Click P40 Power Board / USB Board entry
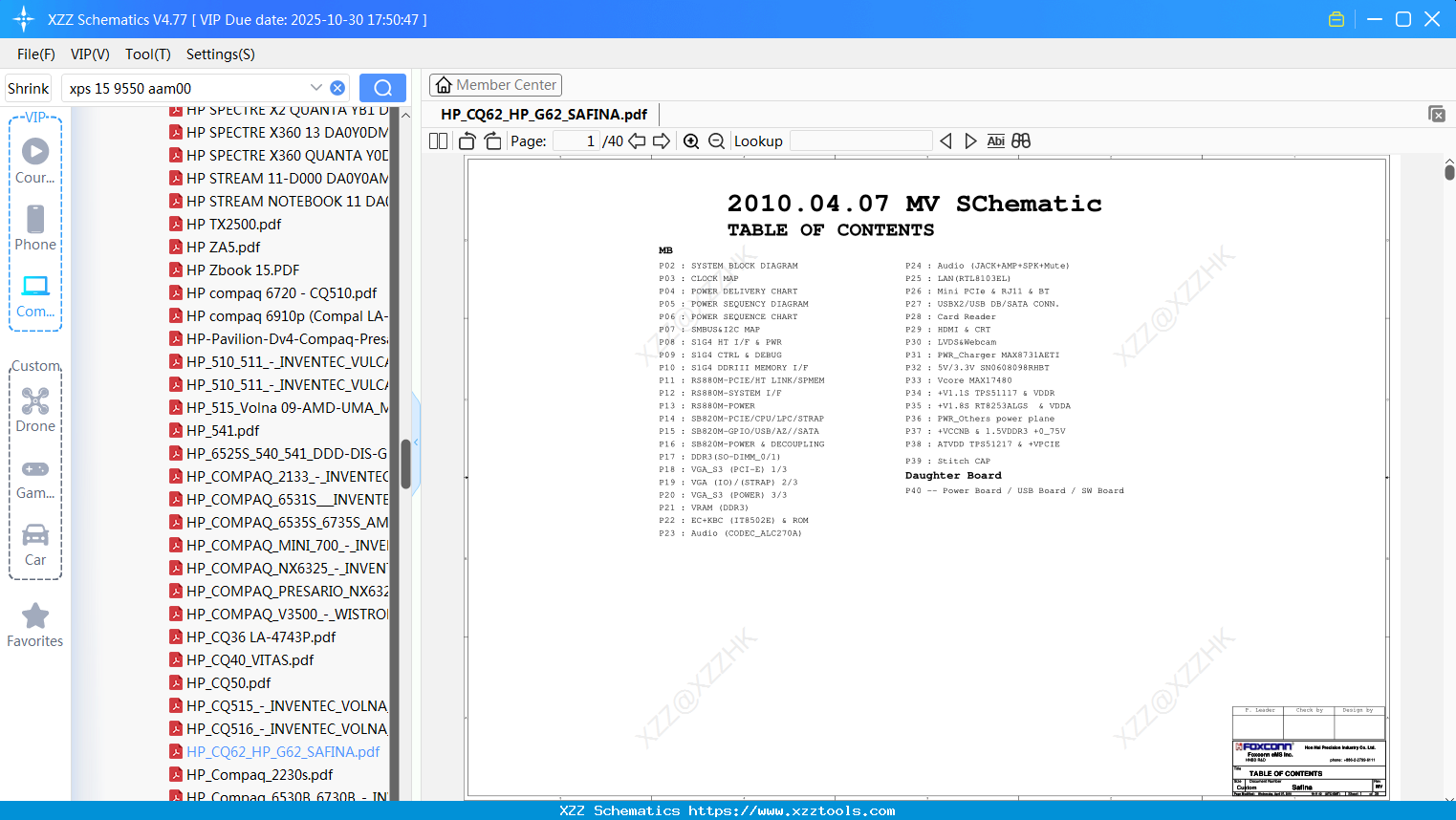The height and width of the screenshot is (820, 1456). pyautogui.click(x=1014, y=490)
